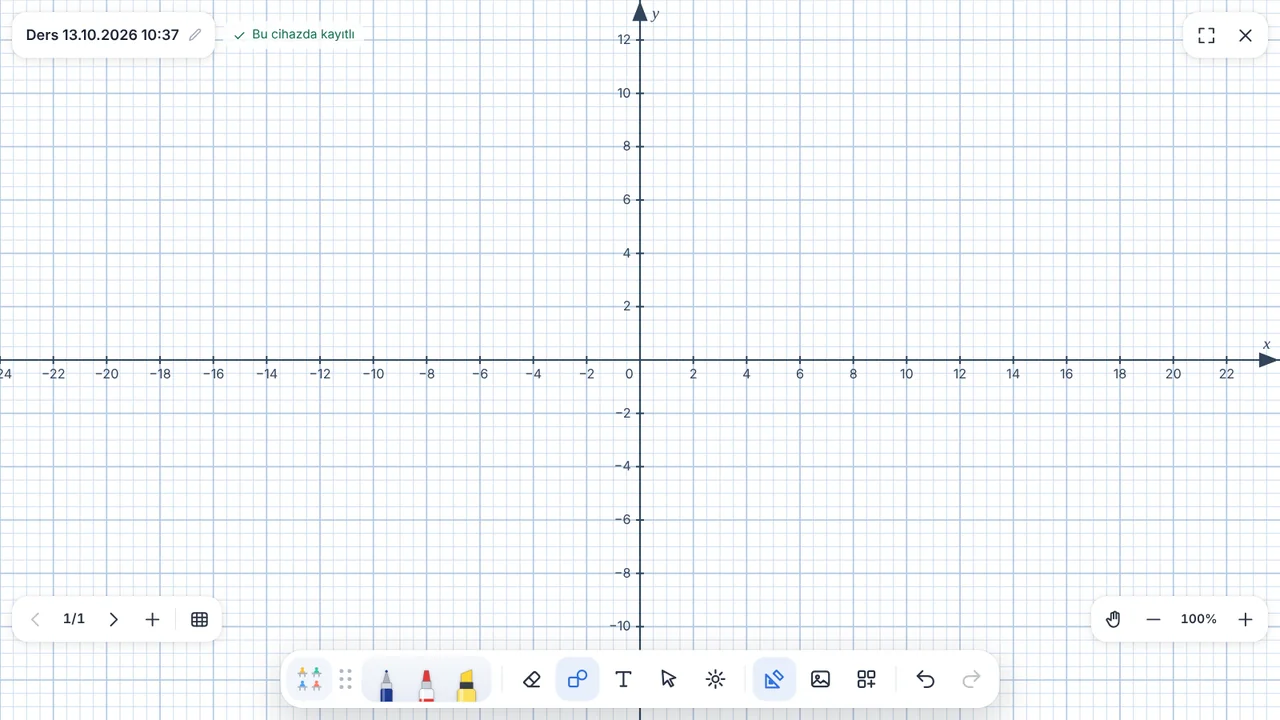
Task: Select the shapes tool
Action: pos(577,679)
